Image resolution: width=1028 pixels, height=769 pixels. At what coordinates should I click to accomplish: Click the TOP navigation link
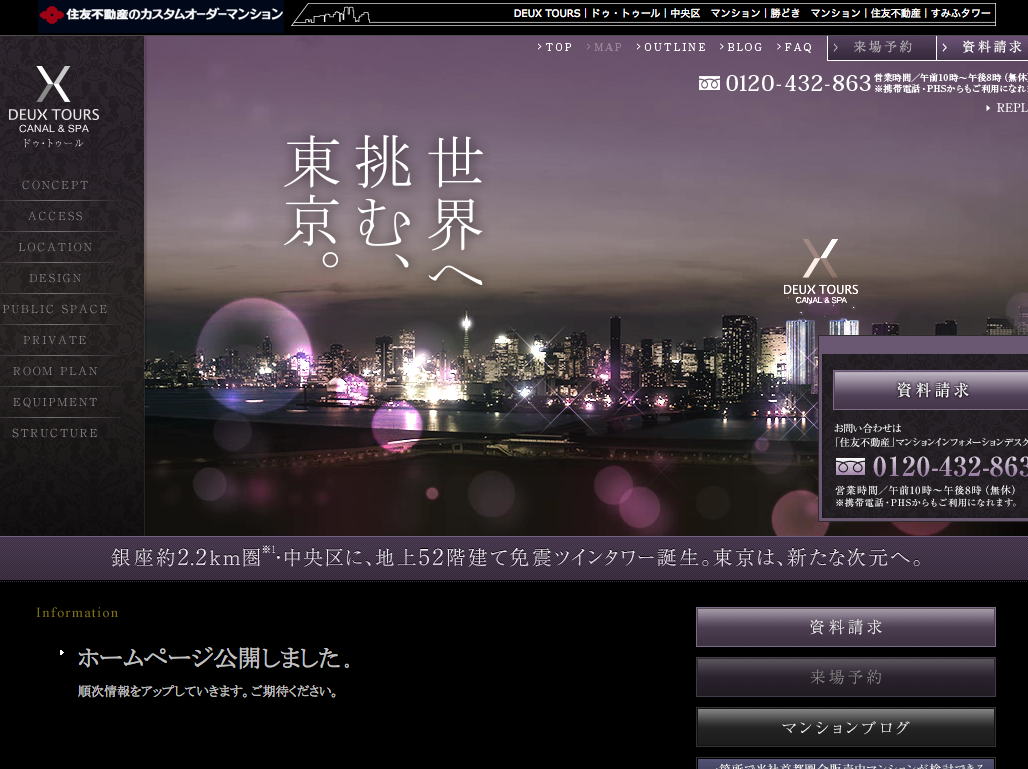click(x=558, y=47)
